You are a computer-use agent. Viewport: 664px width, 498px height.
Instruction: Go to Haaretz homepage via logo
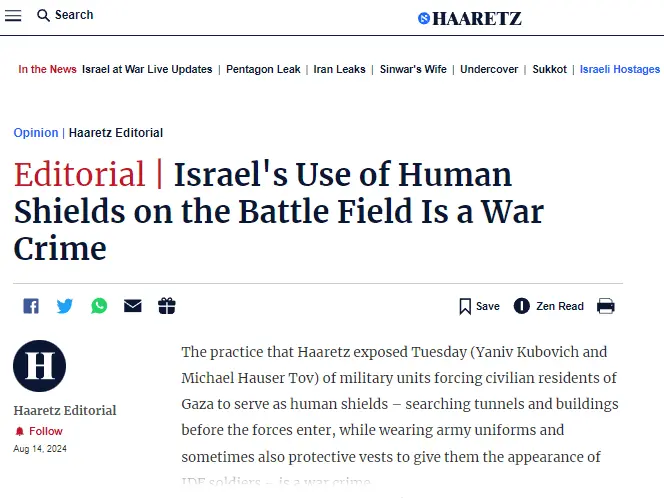(x=470, y=18)
